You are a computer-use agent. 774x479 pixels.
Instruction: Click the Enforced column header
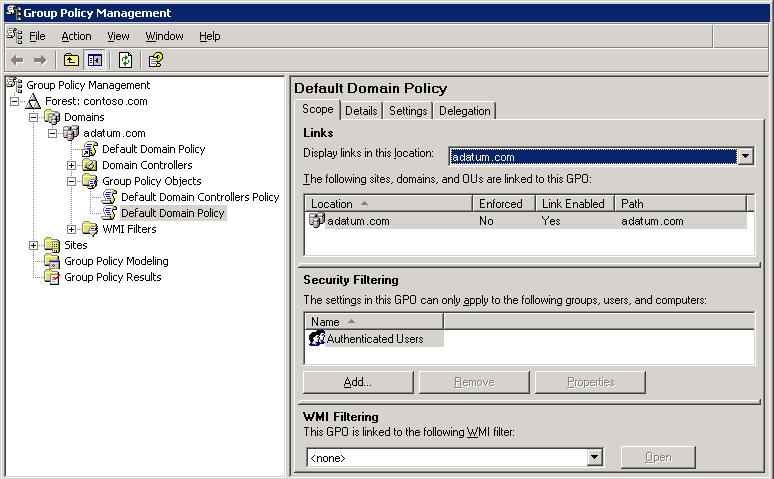(x=504, y=203)
